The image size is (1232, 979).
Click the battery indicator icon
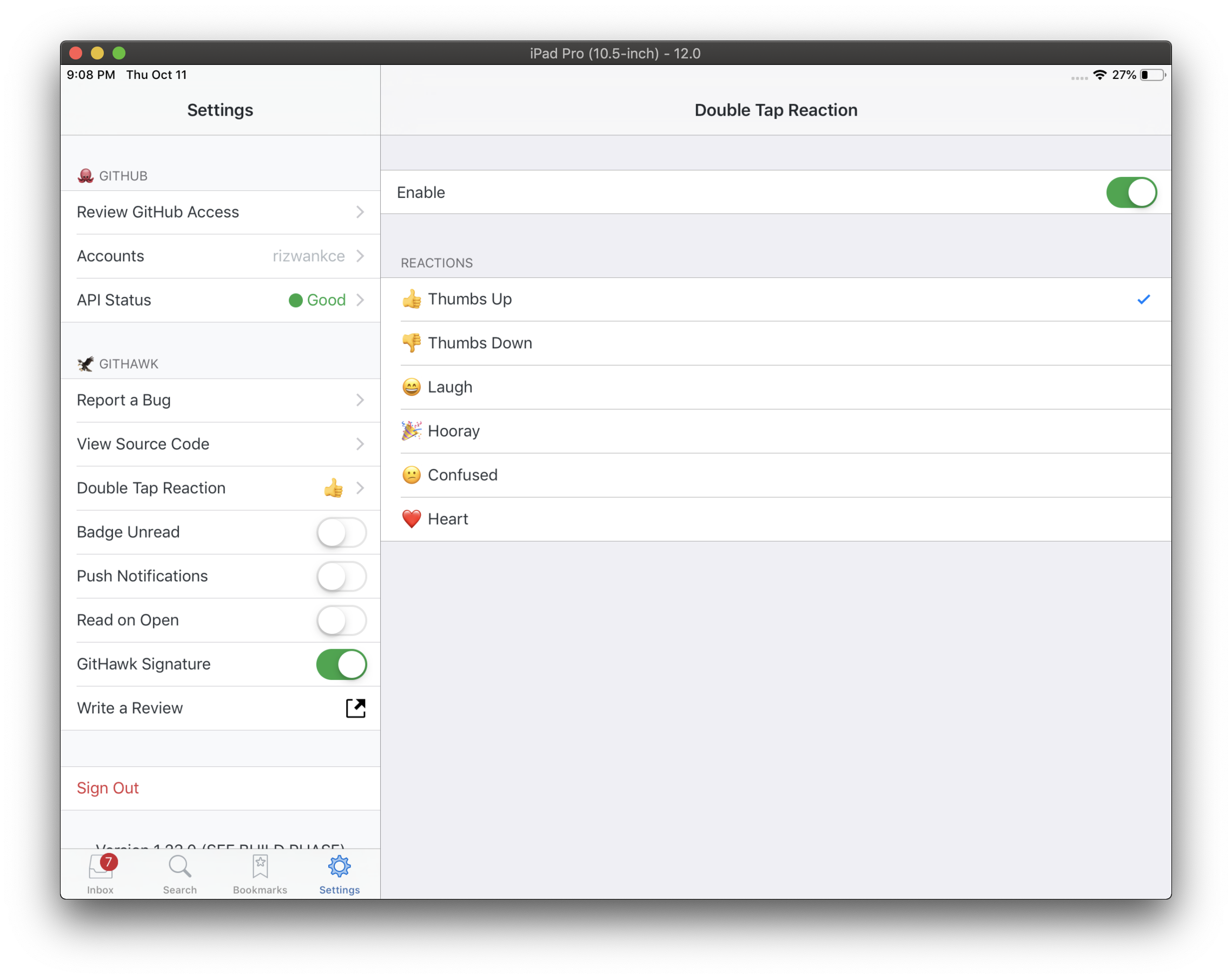tap(1153, 75)
